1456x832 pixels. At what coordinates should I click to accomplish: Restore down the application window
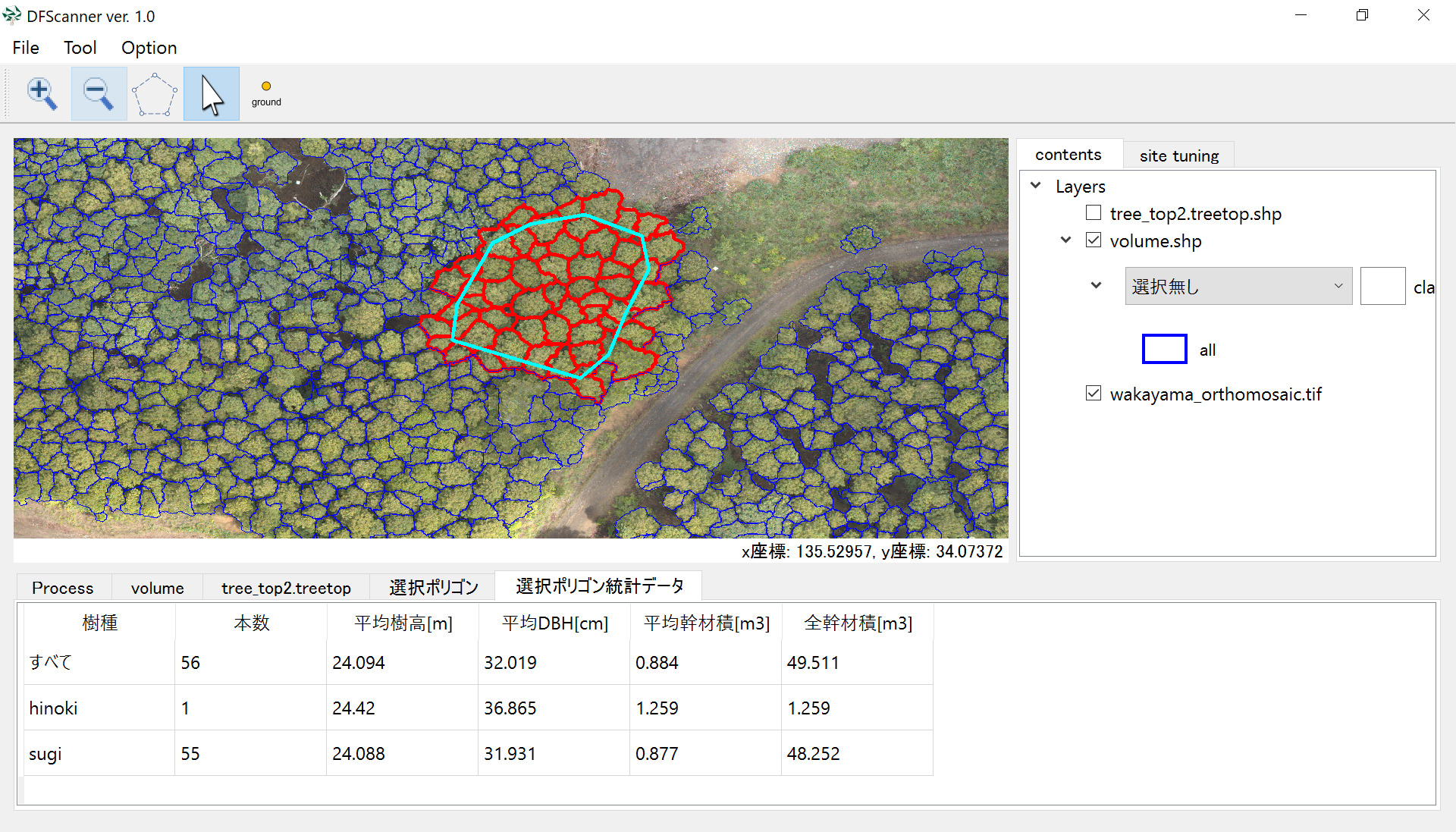[1362, 15]
